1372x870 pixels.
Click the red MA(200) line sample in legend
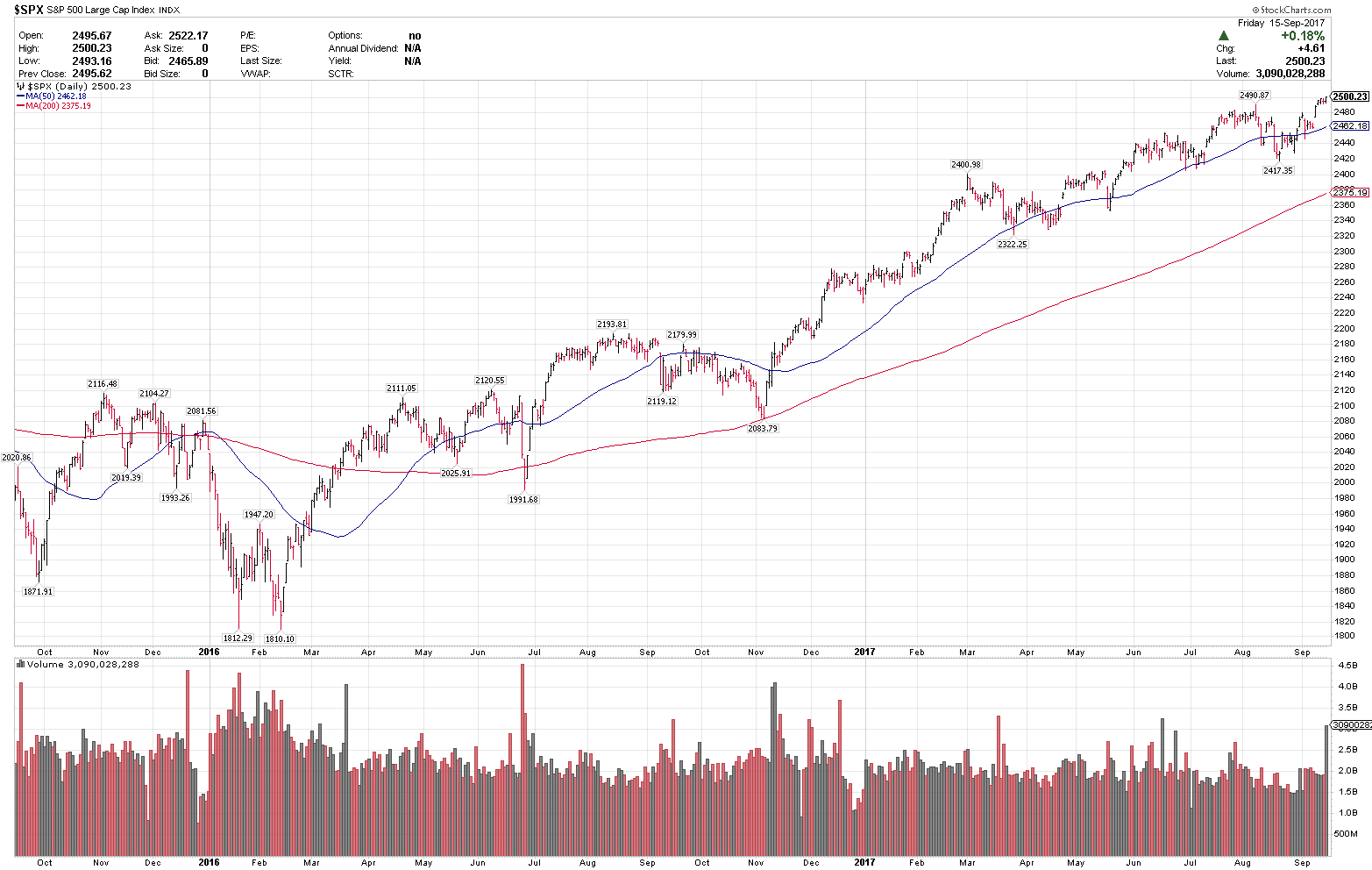pos(20,106)
